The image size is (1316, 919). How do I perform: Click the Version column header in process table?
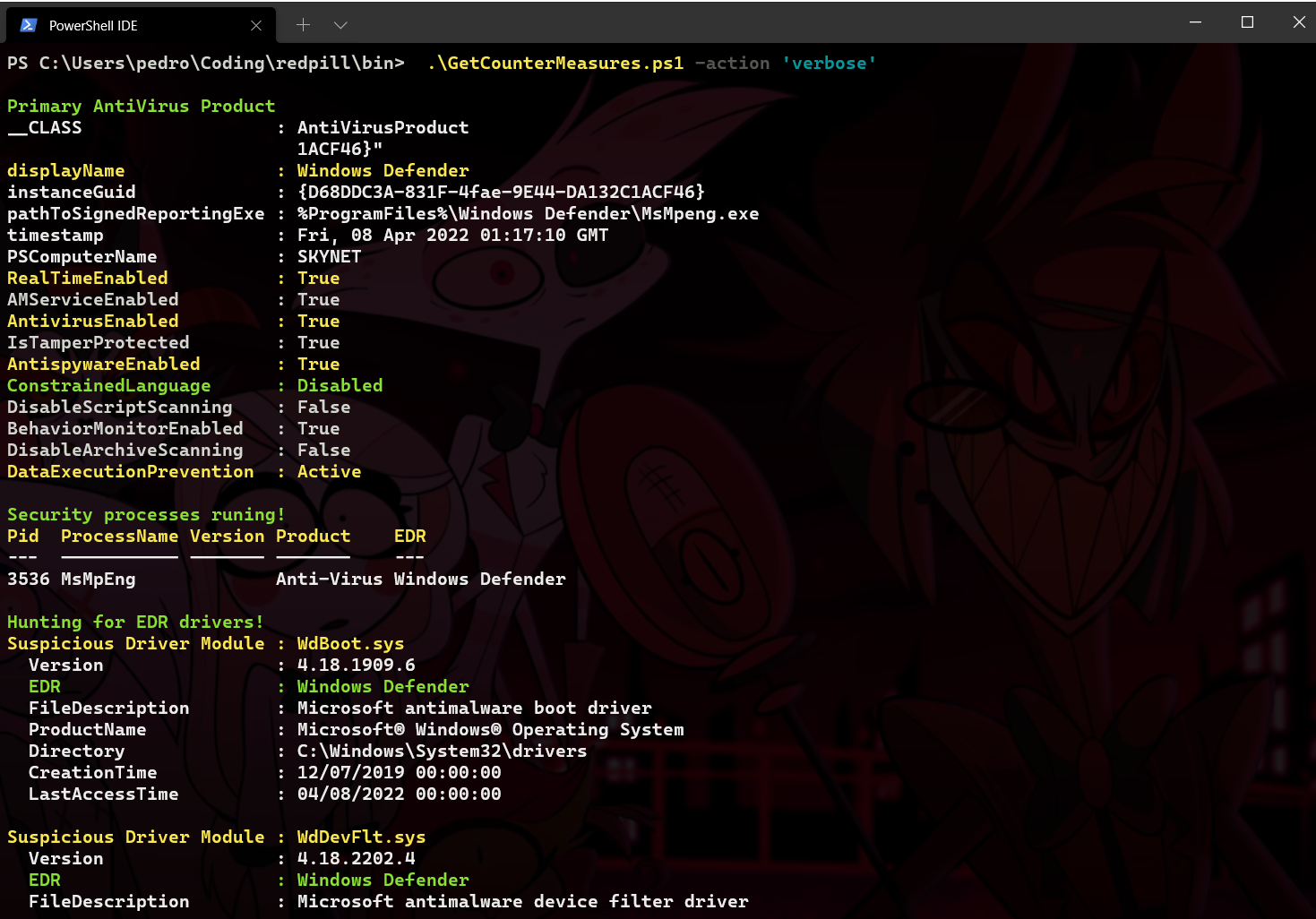click(227, 537)
